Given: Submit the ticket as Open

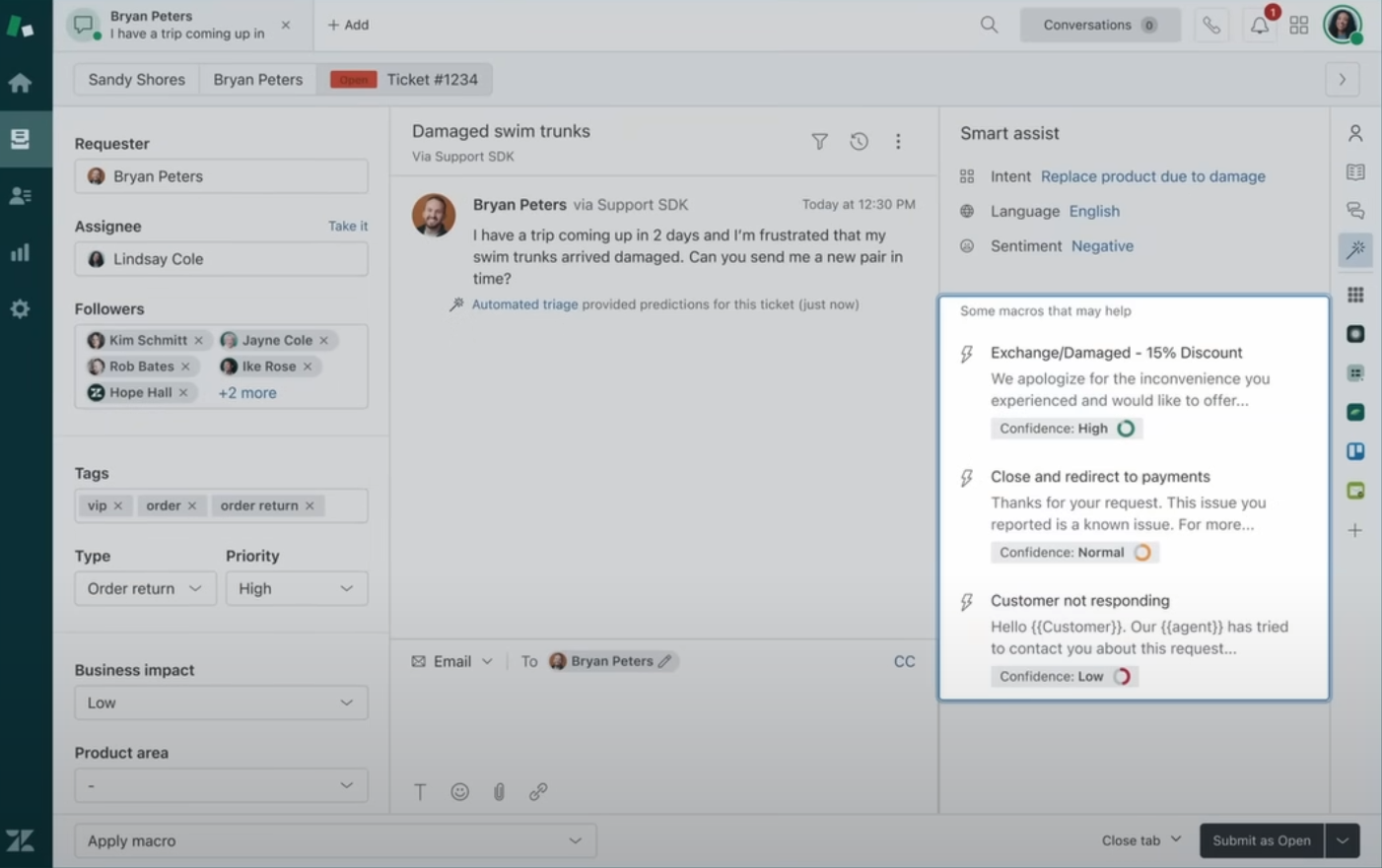Looking at the screenshot, I should (x=1262, y=839).
